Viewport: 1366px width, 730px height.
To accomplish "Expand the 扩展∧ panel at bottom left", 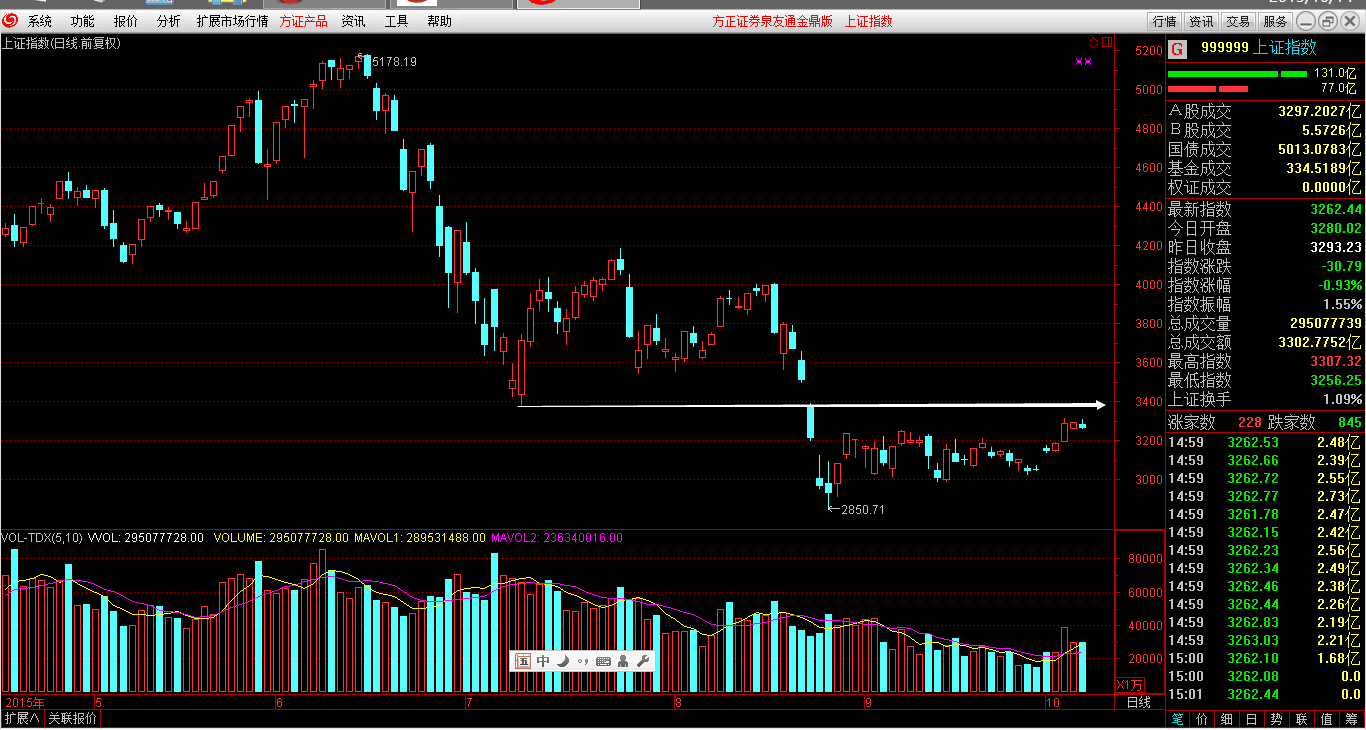I will tap(21, 719).
